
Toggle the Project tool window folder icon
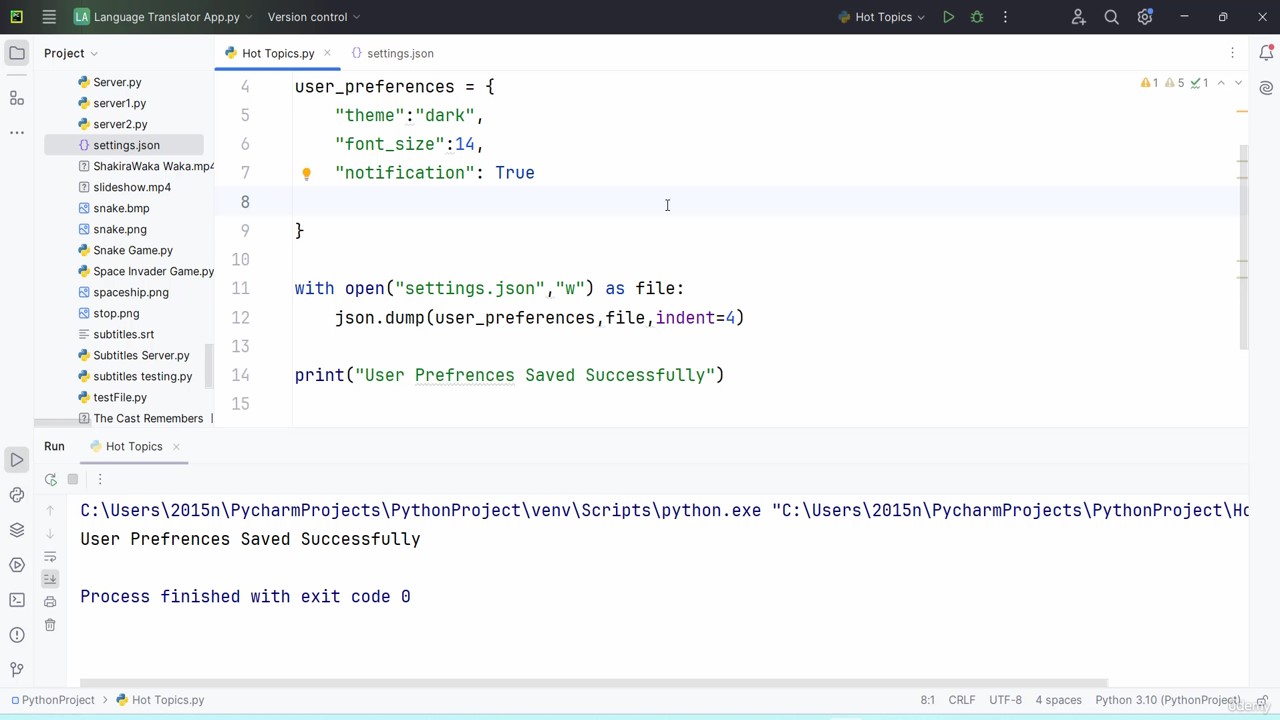coord(17,53)
